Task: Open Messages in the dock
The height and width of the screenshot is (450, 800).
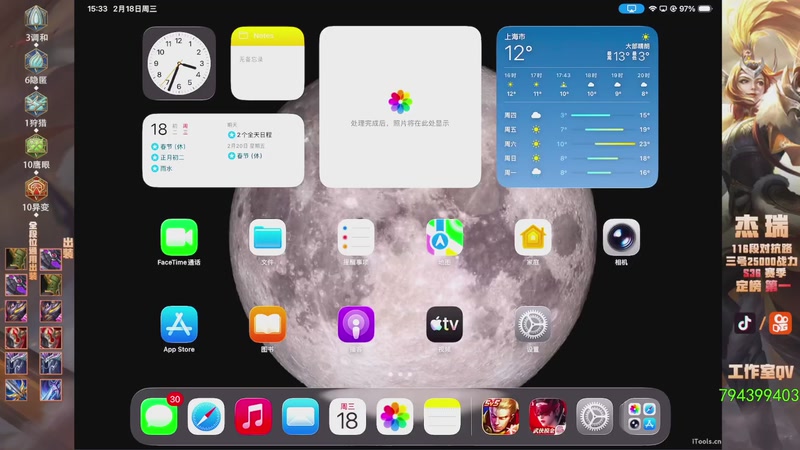Action: click(x=159, y=417)
